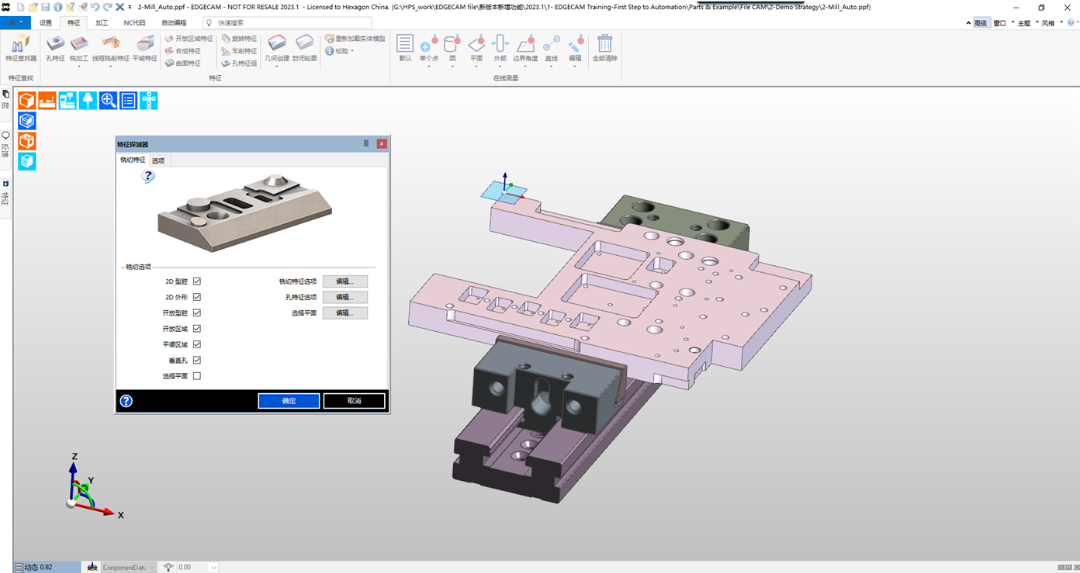Click the question mark help bubble in dialog
This screenshot has width=1080, height=573.
(148, 177)
